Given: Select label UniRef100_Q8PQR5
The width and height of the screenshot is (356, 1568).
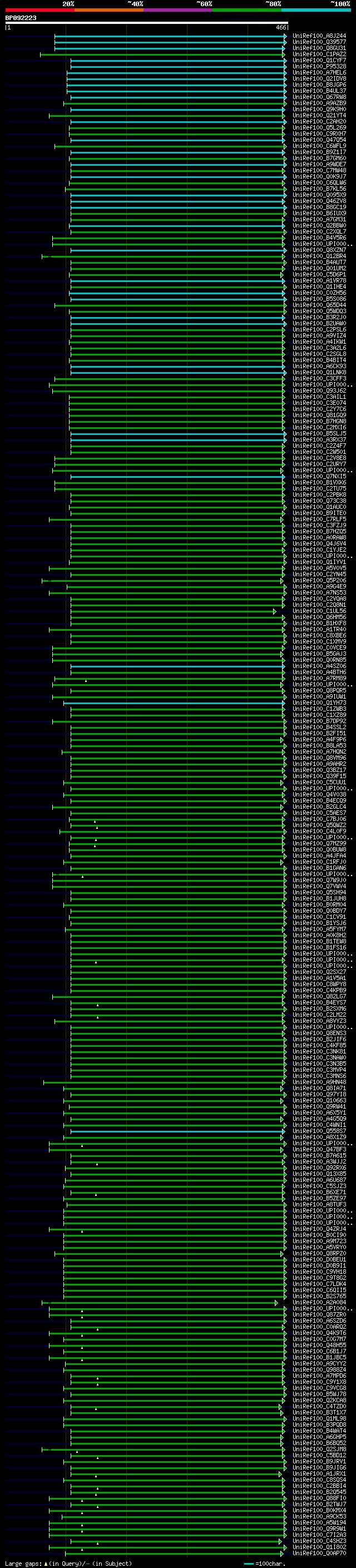Looking at the screenshot, I should point(319,690).
